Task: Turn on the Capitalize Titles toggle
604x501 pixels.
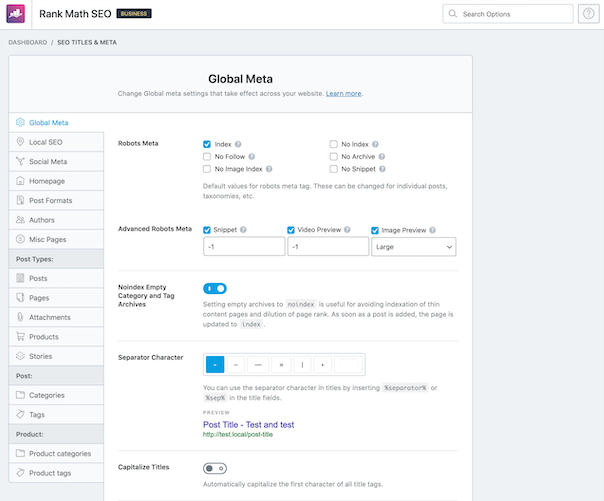Action: [215, 467]
